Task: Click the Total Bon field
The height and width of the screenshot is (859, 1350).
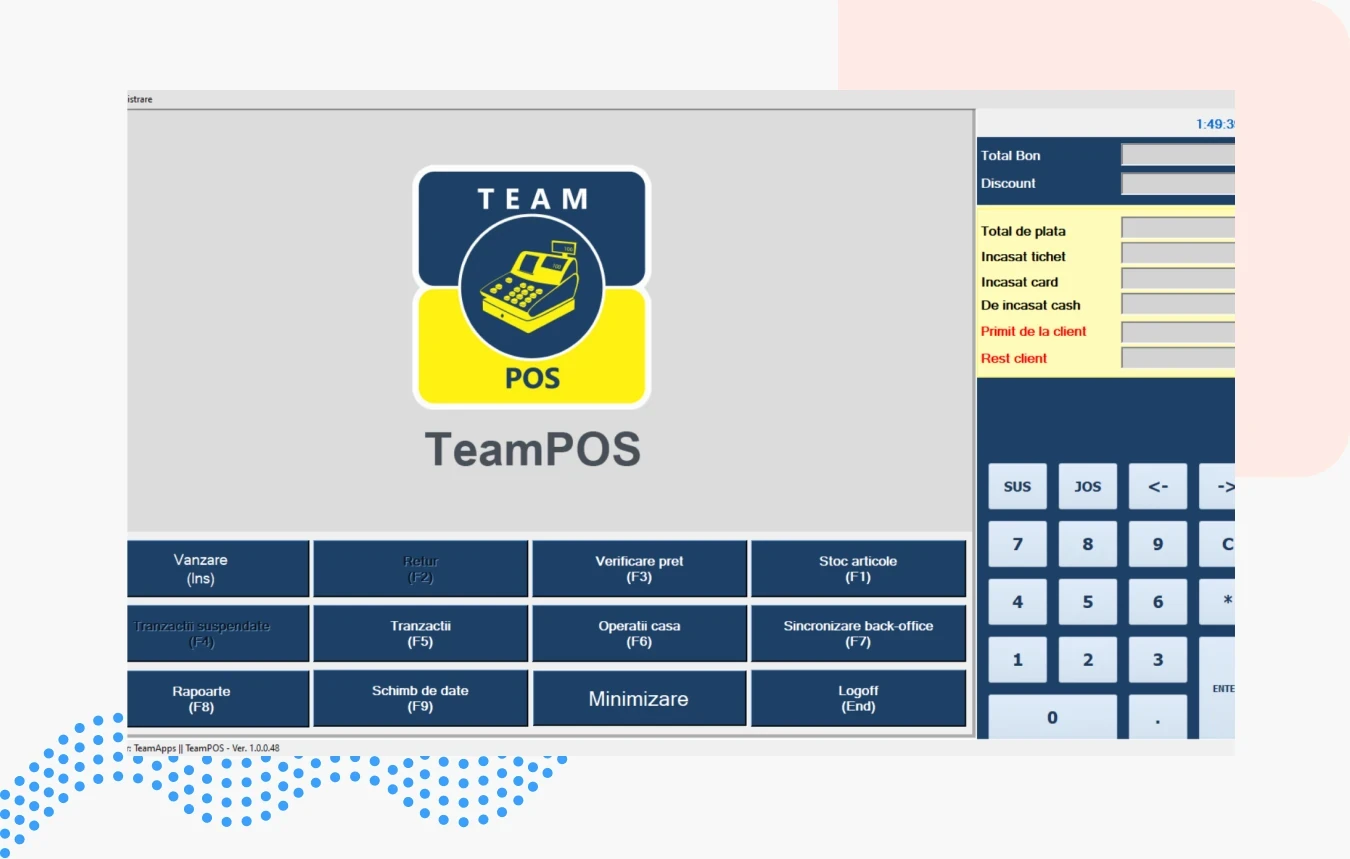Action: pyautogui.click(x=1178, y=155)
